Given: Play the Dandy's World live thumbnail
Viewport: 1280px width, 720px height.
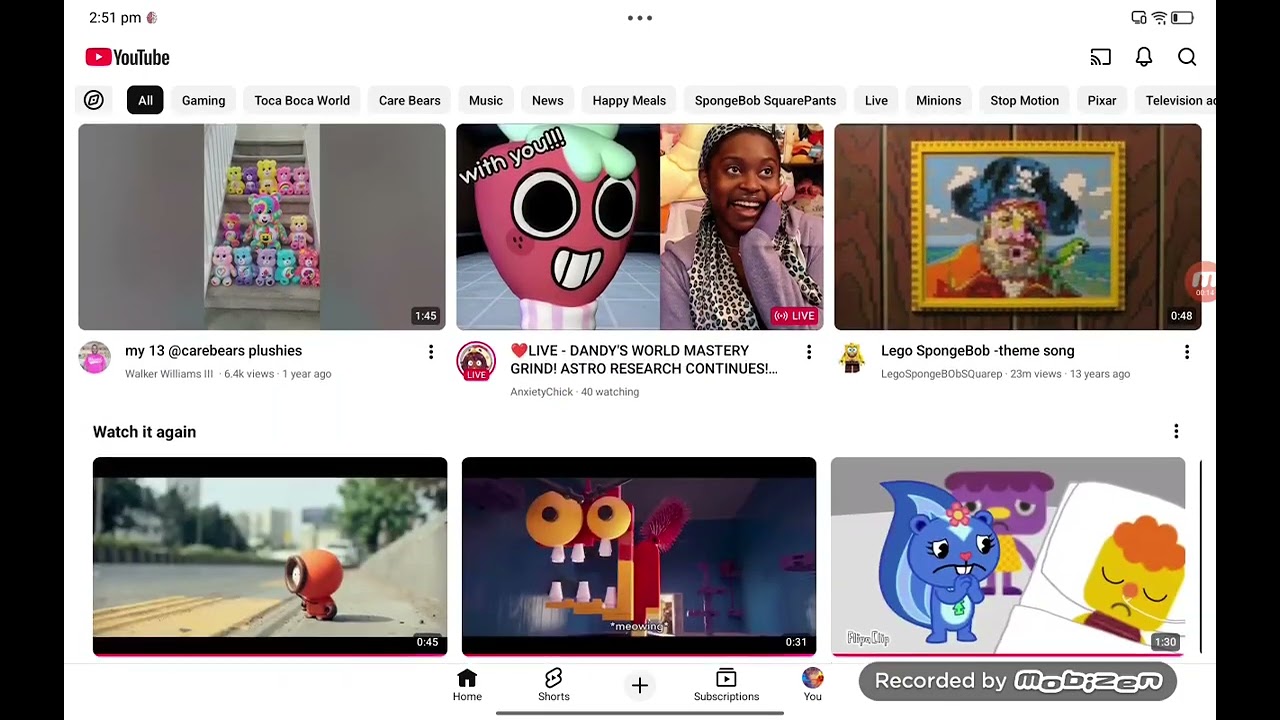Looking at the screenshot, I should tap(640, 227).
